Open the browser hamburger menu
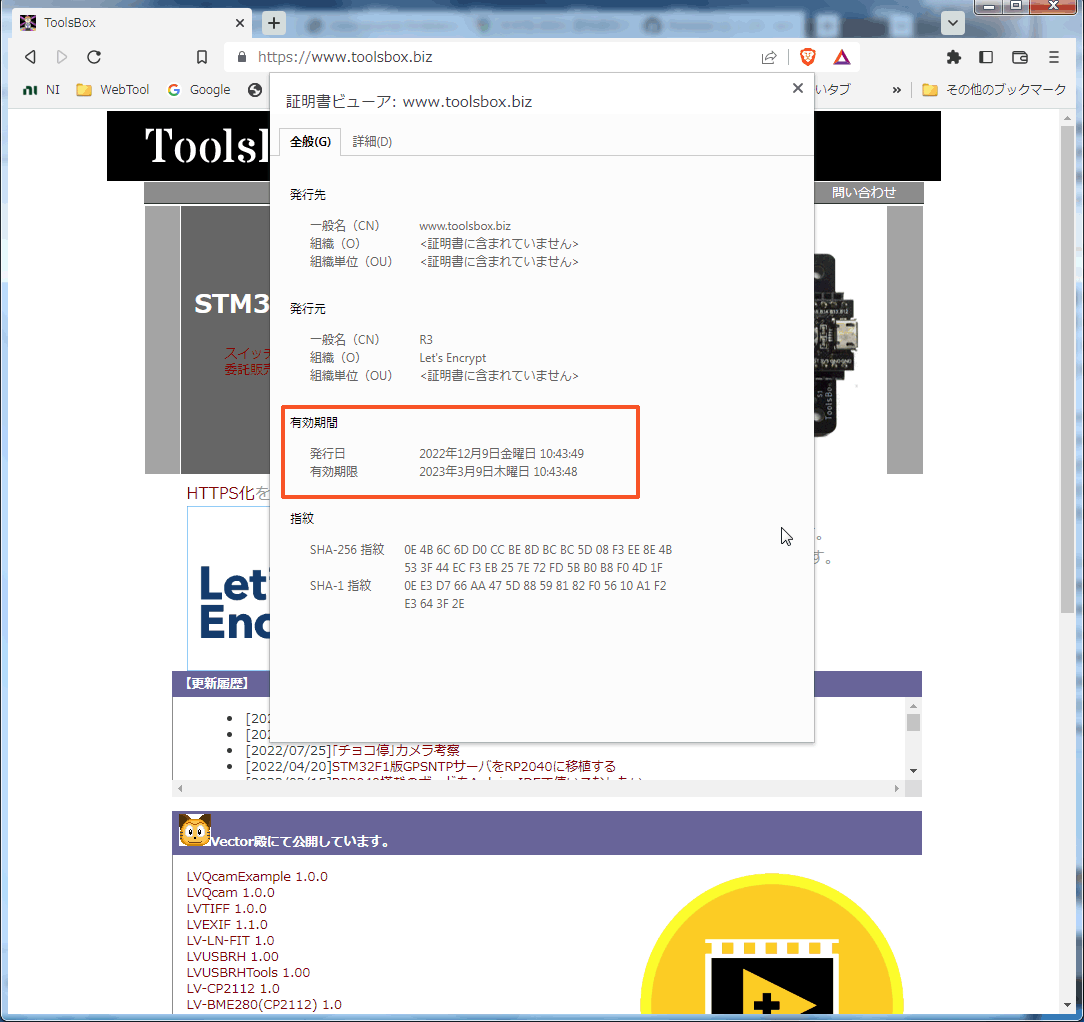This screenshot has width=1084, height=1022. [1054, 57]
